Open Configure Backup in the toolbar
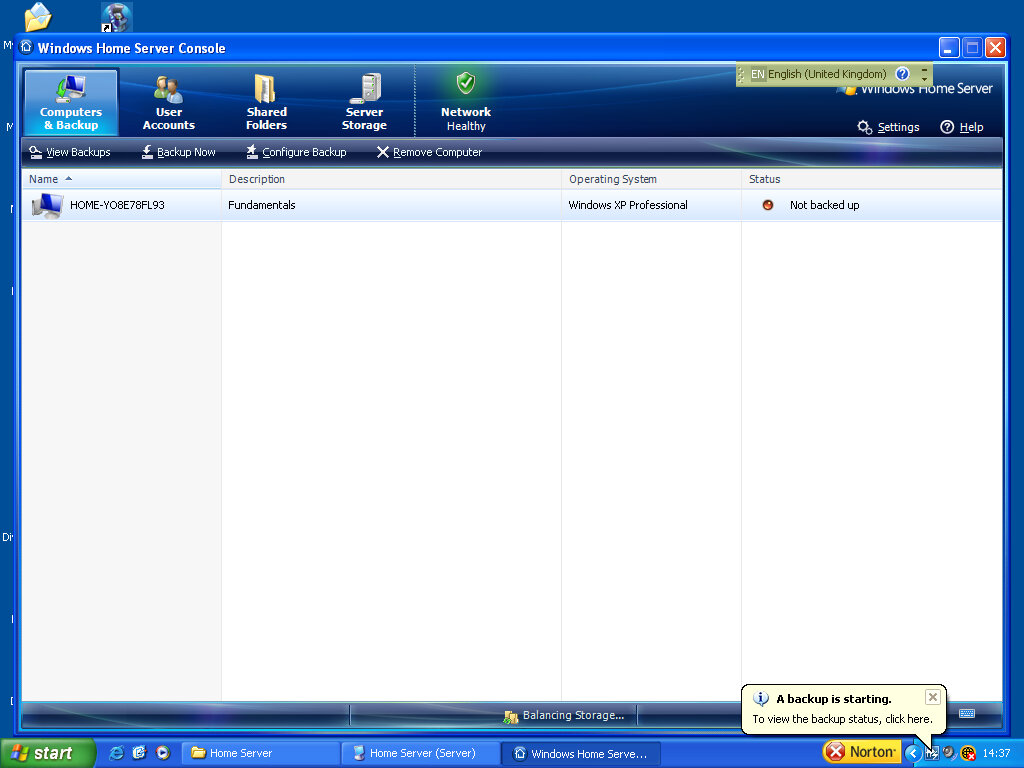The height and width of the screenshot is (768, 1024). coord(296,152)
